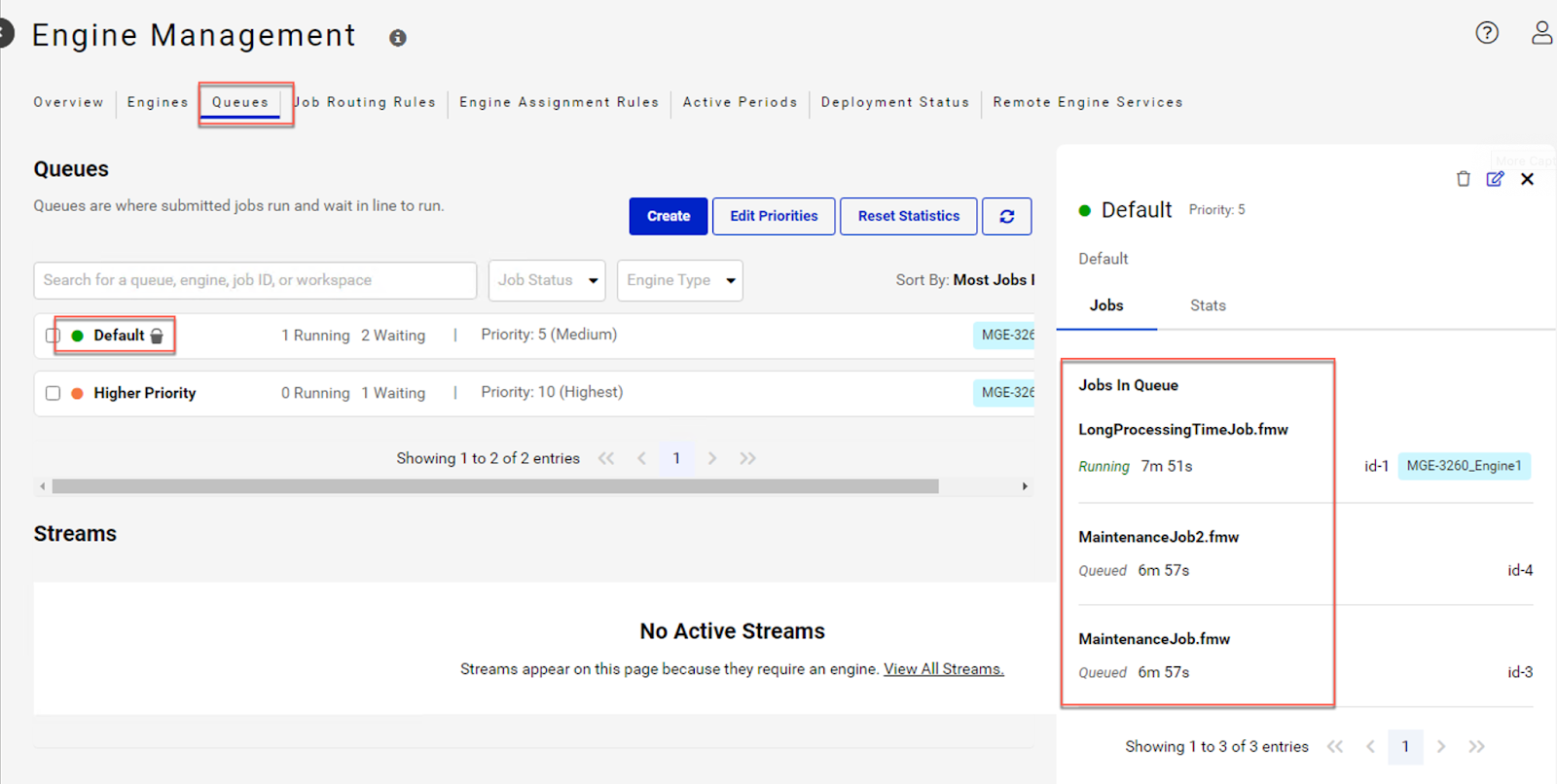Open the Sort By Most Jobs selector
This screenshot has width=1557, height=784.
(x=964, y=280)
